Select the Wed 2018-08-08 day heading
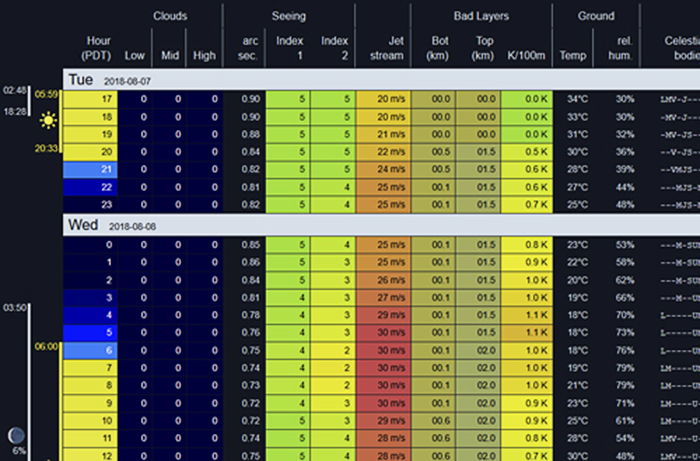 [x=381, y=225]
